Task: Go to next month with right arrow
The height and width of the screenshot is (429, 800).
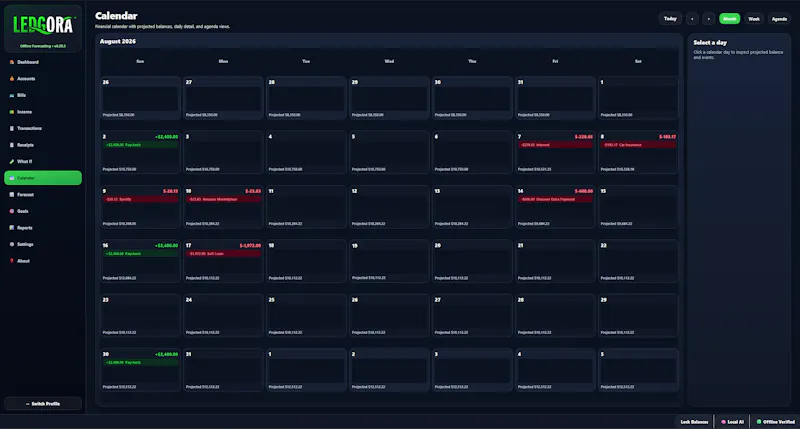Action: pyautogui.click(x=709, y=19)
